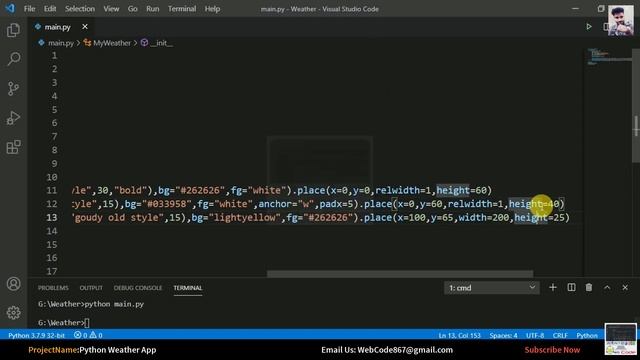Click line number 11 in the gutter

pos(51,190)
